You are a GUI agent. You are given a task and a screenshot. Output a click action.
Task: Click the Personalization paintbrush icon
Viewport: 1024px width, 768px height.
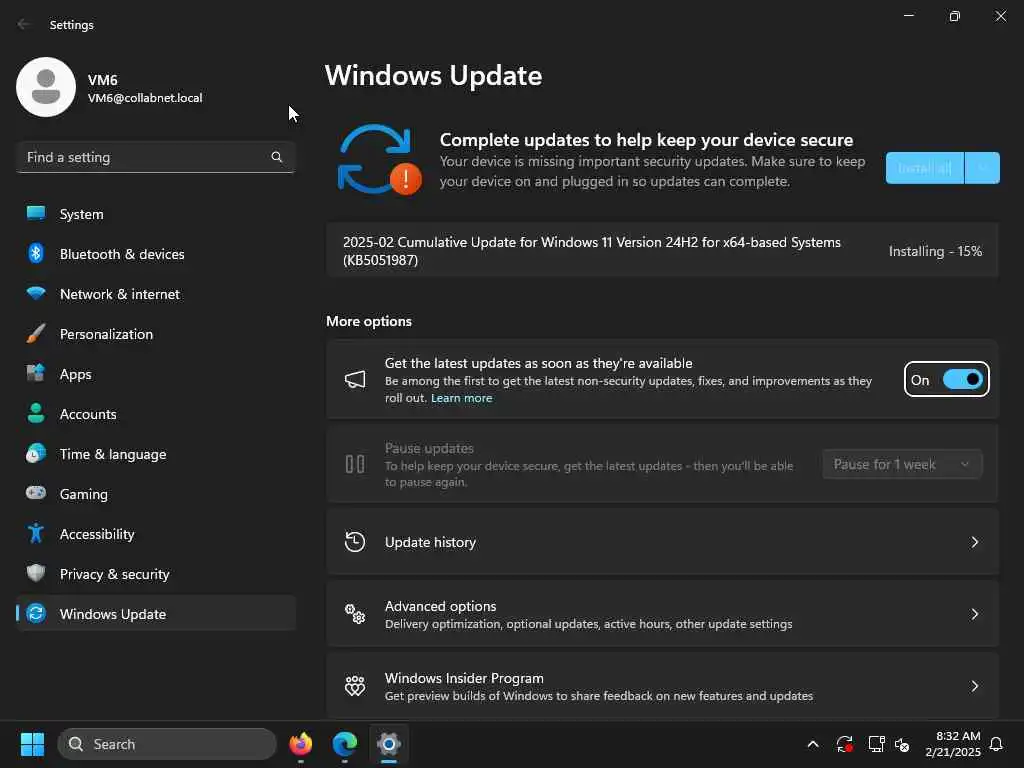pos(36,334)
